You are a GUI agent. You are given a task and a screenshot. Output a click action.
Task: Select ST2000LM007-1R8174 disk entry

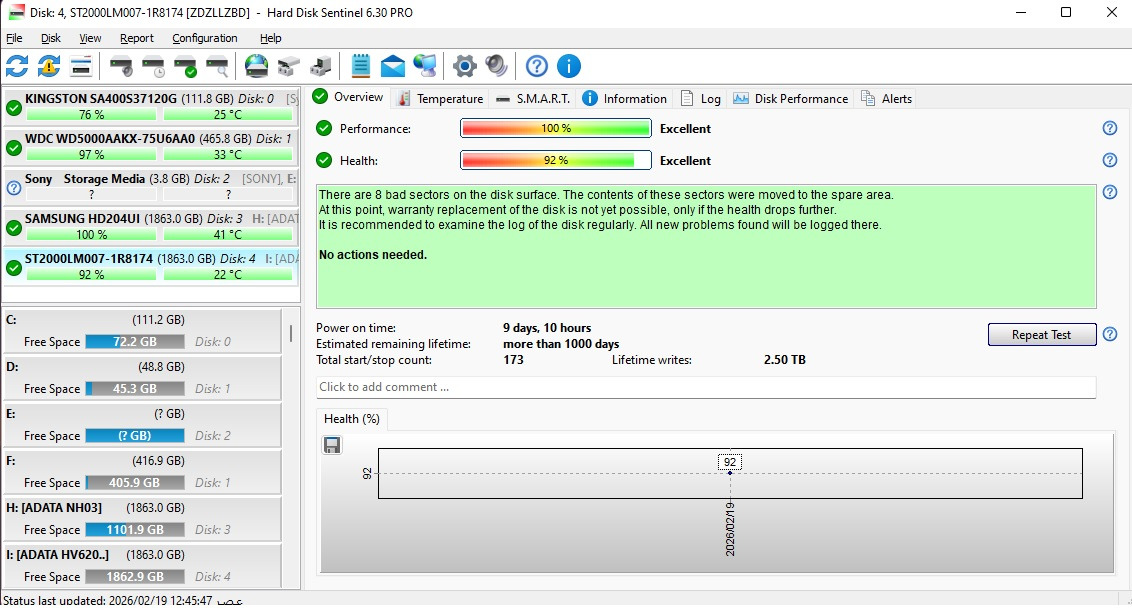(x=151, y=266)
